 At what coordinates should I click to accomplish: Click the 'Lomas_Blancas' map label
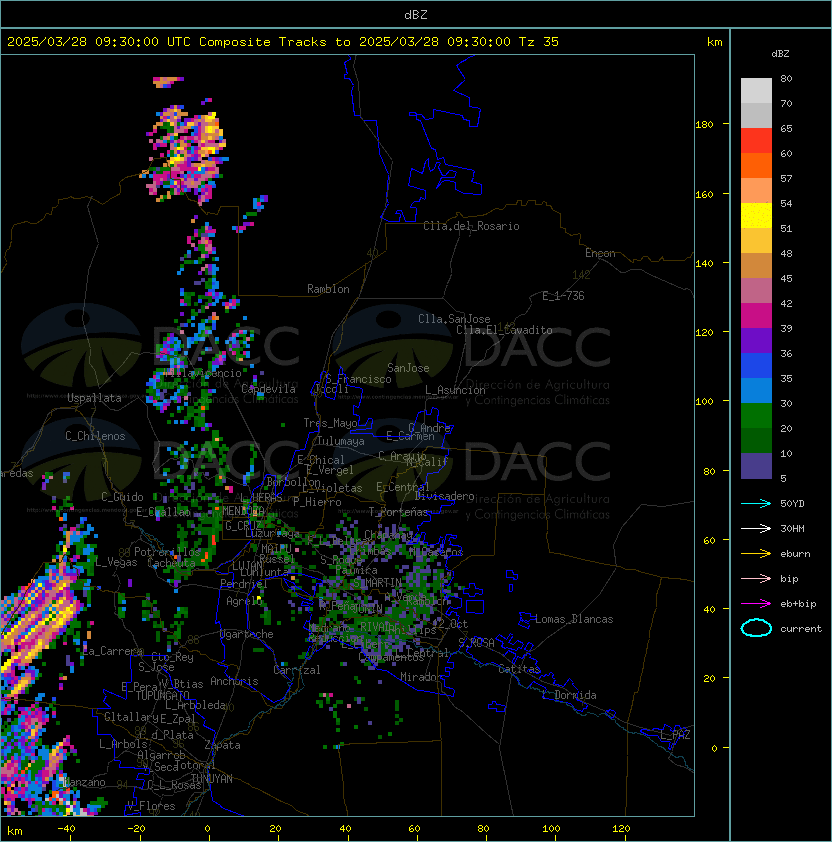(x=574, y=619)
